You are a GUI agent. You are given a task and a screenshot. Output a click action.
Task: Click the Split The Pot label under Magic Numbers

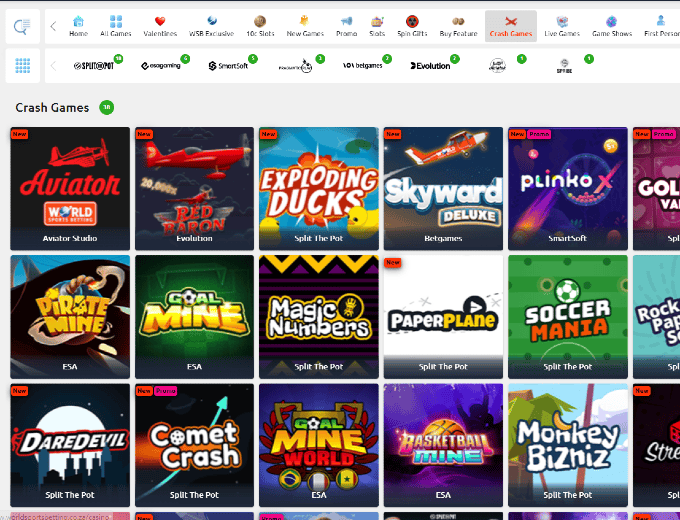[319, 366]
